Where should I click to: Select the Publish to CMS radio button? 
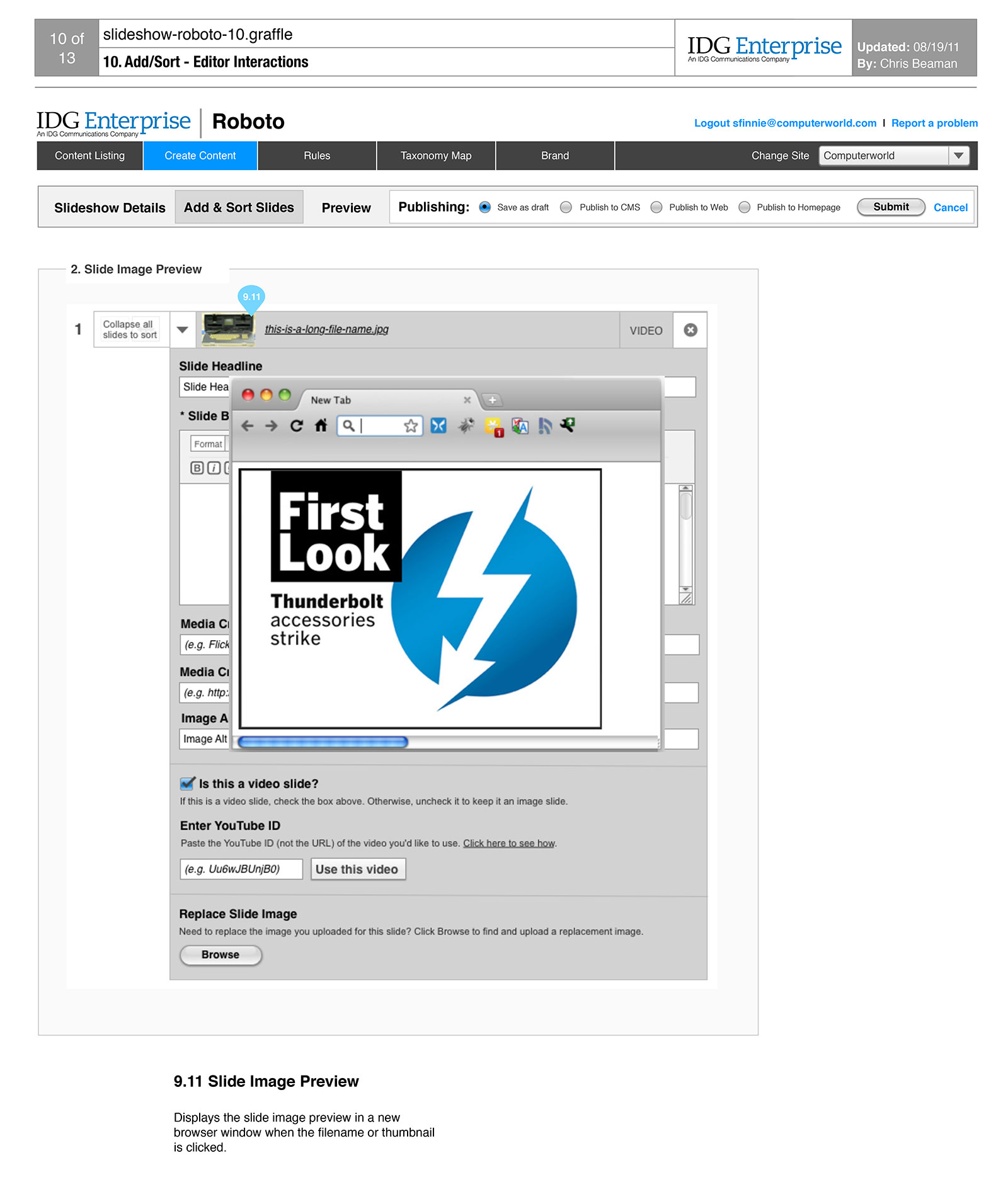[566, 207]
